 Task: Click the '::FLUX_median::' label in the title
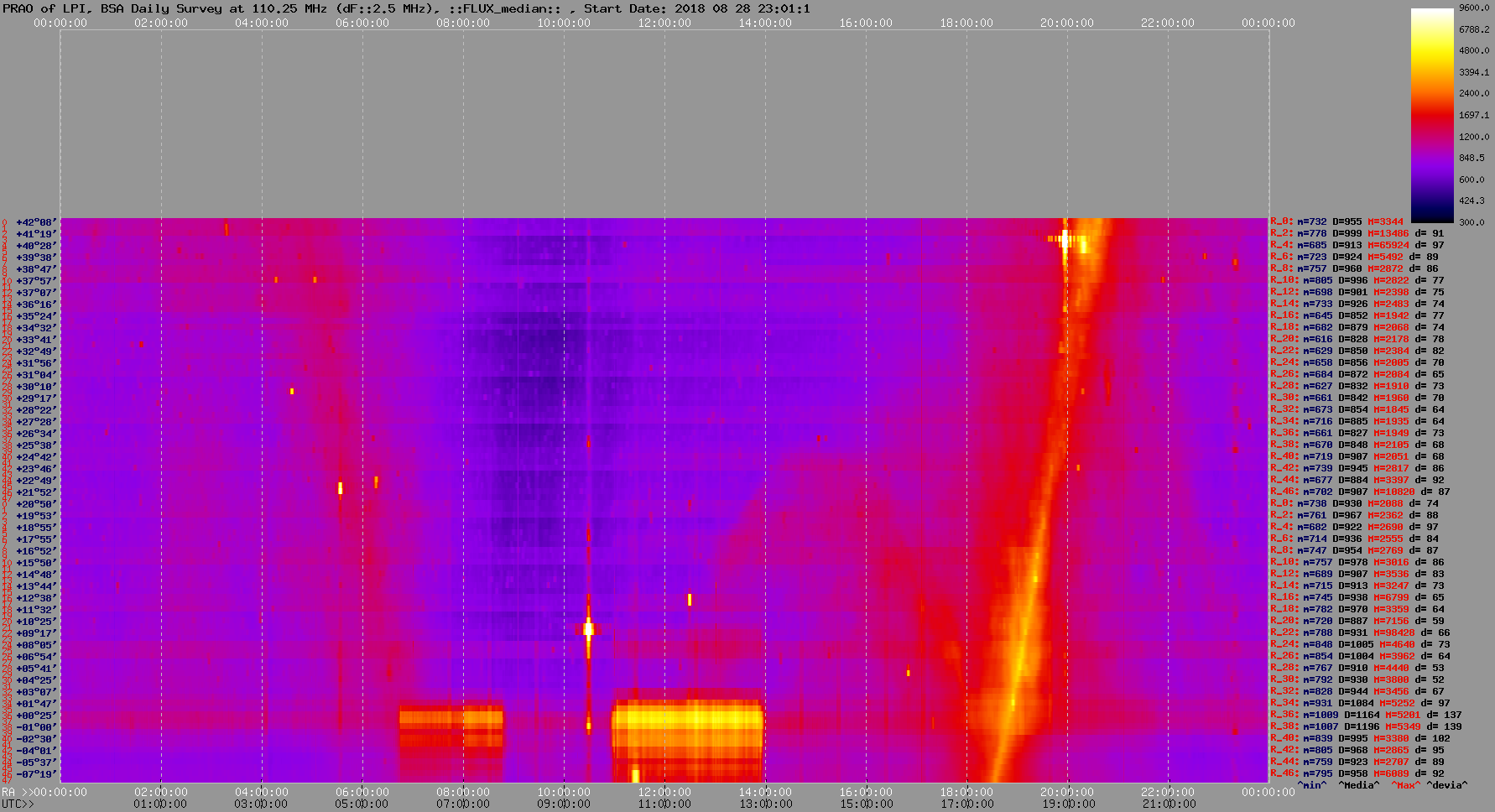coord(503,8)
